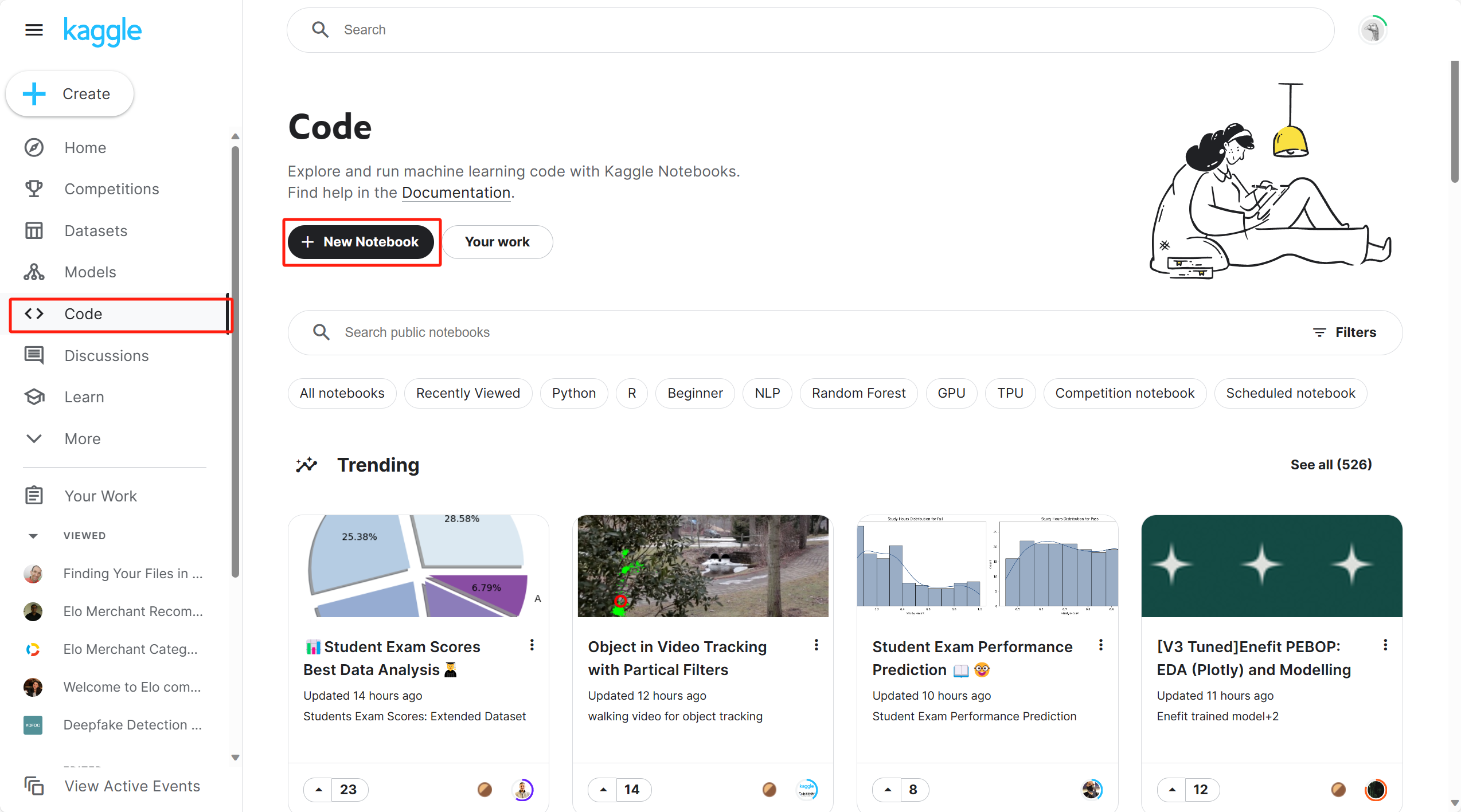Collapse the VIEWED list arrow
The image size is (1461, 812).
pyautogui.click(x=33, y=536)
